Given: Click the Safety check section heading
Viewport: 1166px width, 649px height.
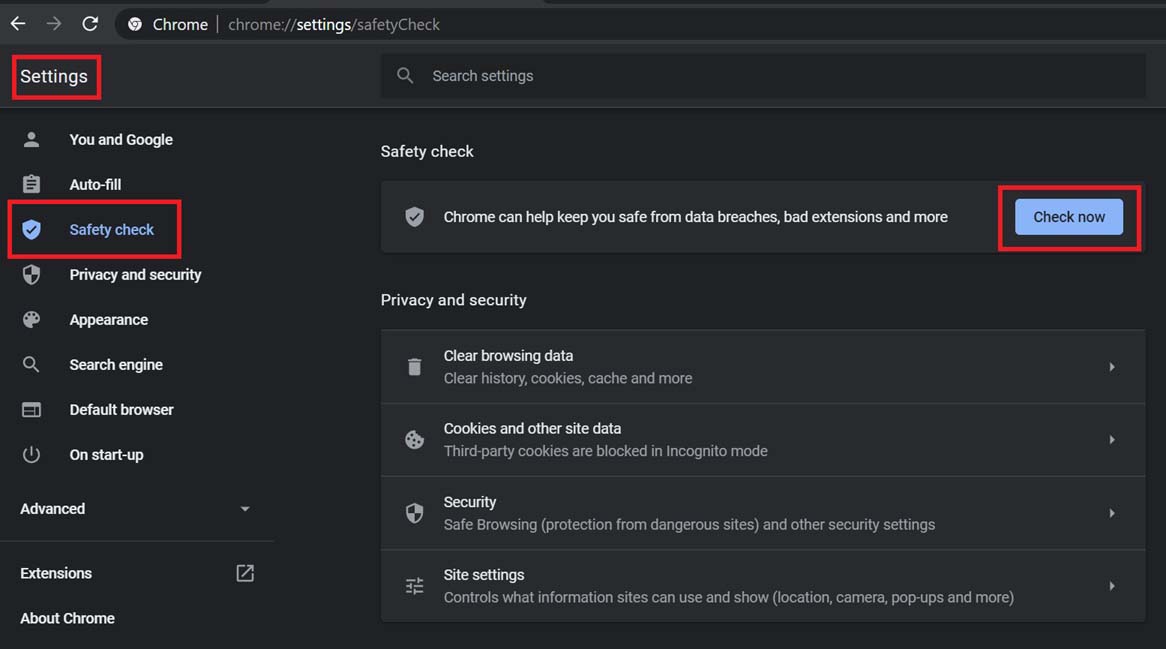Looking at the screenshot, I should tap(427, 152).
